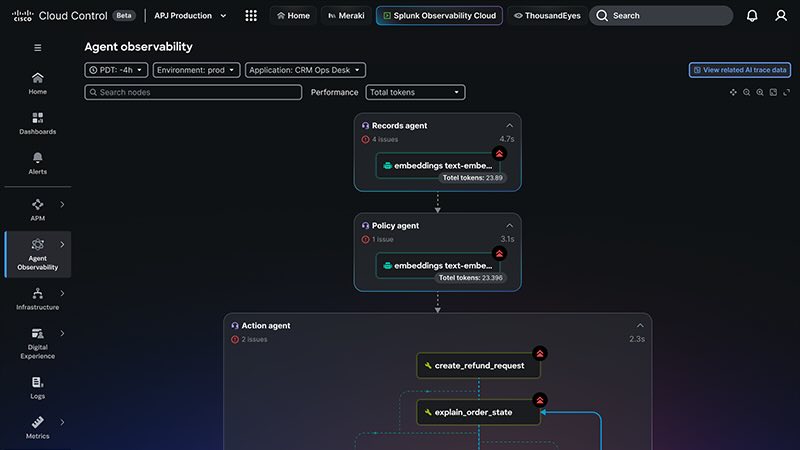The image size is (800, 450).
Task: Click View related AI trace data
Action: (x=740, y=70)
